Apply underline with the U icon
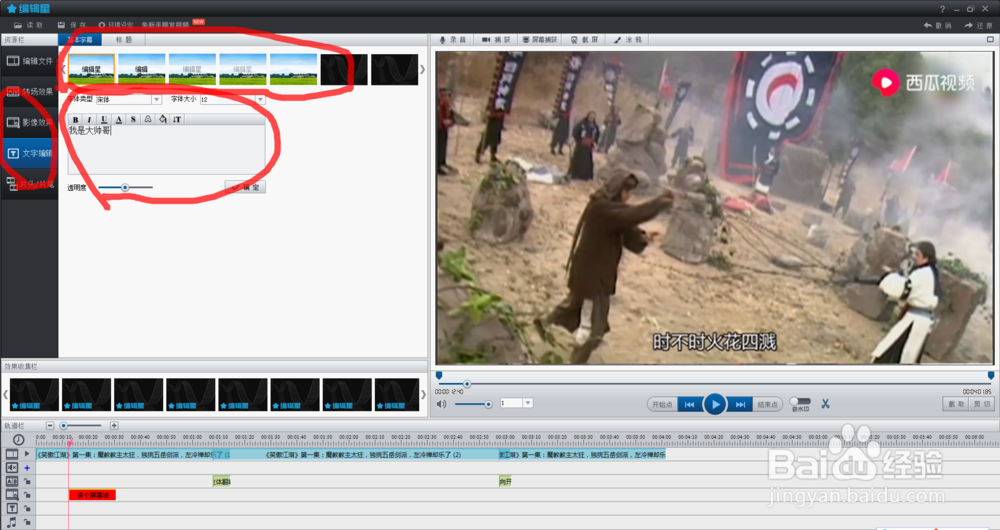The width and height of the screenshot is (1000, 530). click(104, 119)
